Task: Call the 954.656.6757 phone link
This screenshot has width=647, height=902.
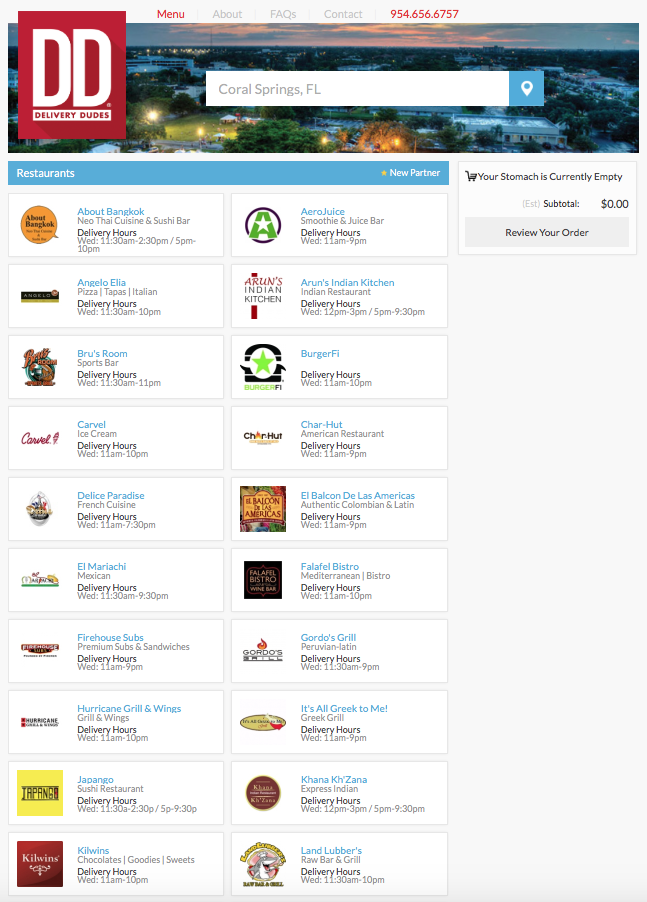Action: (x=424, y=14)
